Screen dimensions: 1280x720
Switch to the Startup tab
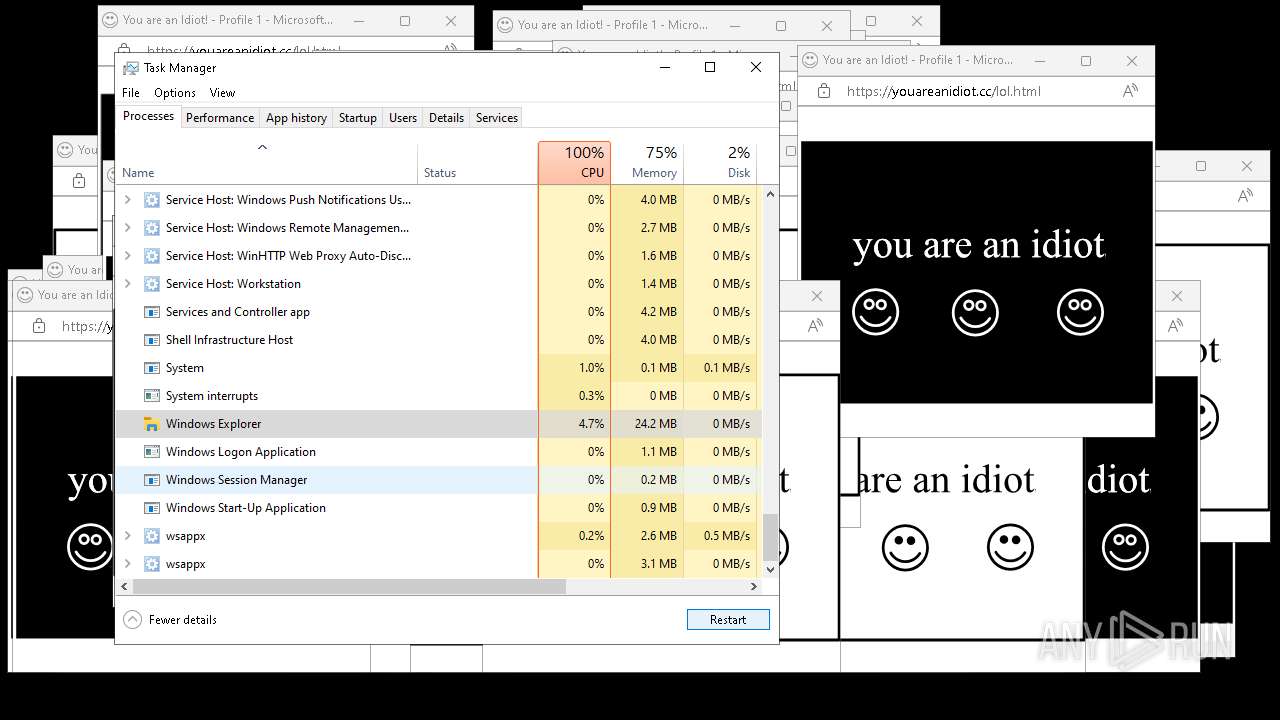pyautogui.click(x=357, y=118)
